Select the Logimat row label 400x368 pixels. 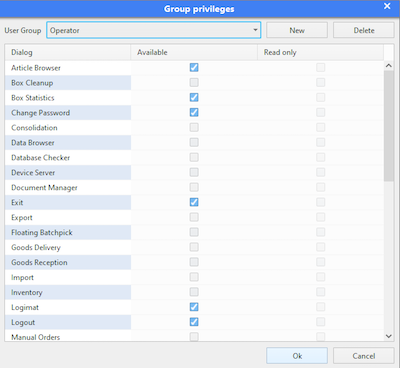pos(25,307)
